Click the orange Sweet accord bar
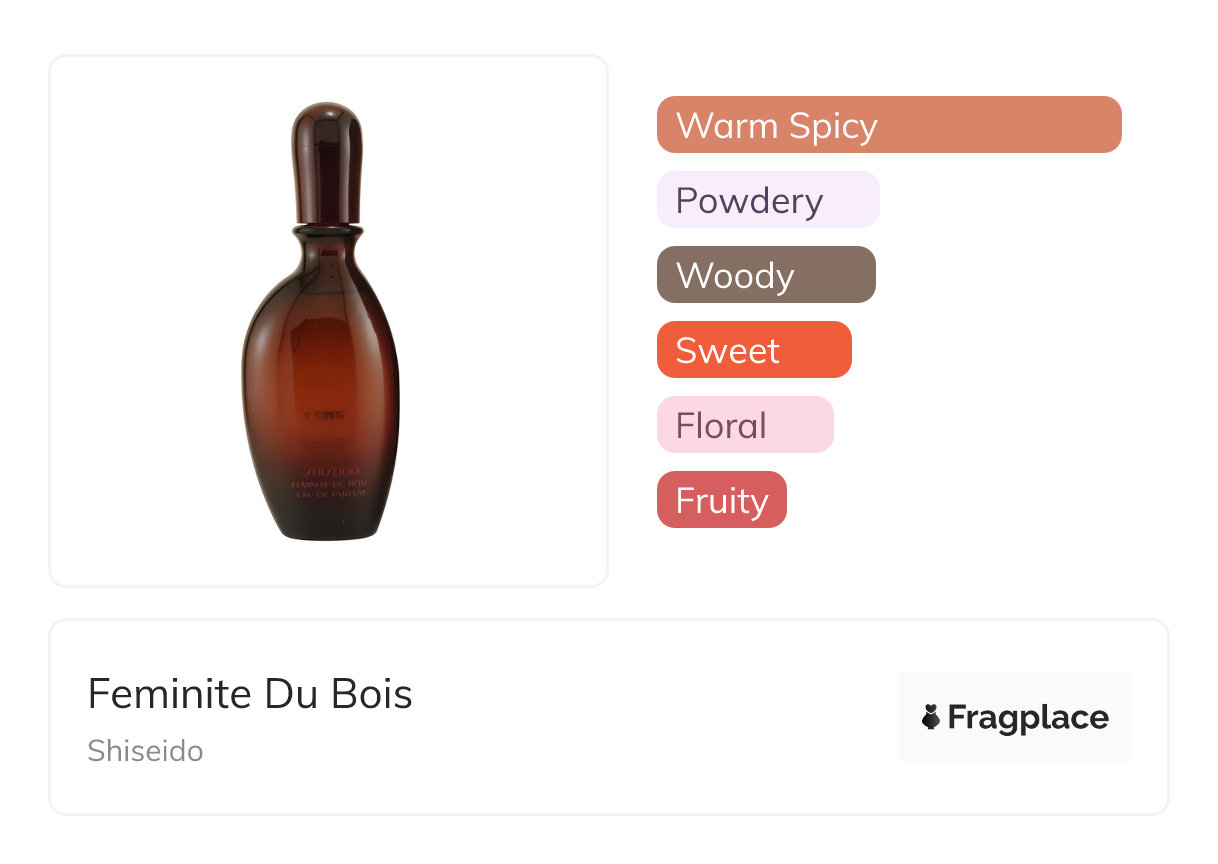The height and width of the screenshot is (864, 1218). pyautogui.click(x=754, y=350)
